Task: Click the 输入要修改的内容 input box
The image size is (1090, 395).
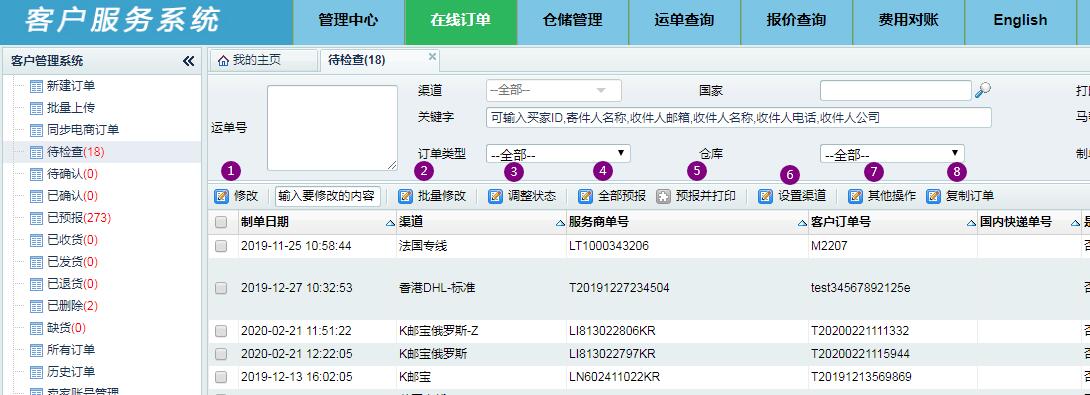Action: pyautogui.click(x=328, y=196)
